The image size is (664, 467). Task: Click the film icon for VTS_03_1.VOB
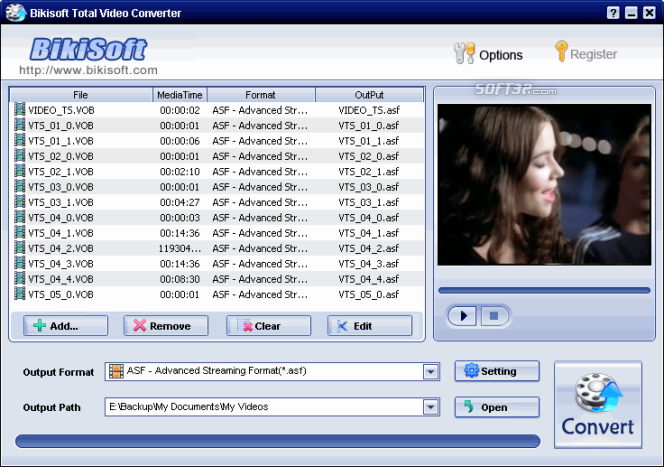tap(19, 201)
